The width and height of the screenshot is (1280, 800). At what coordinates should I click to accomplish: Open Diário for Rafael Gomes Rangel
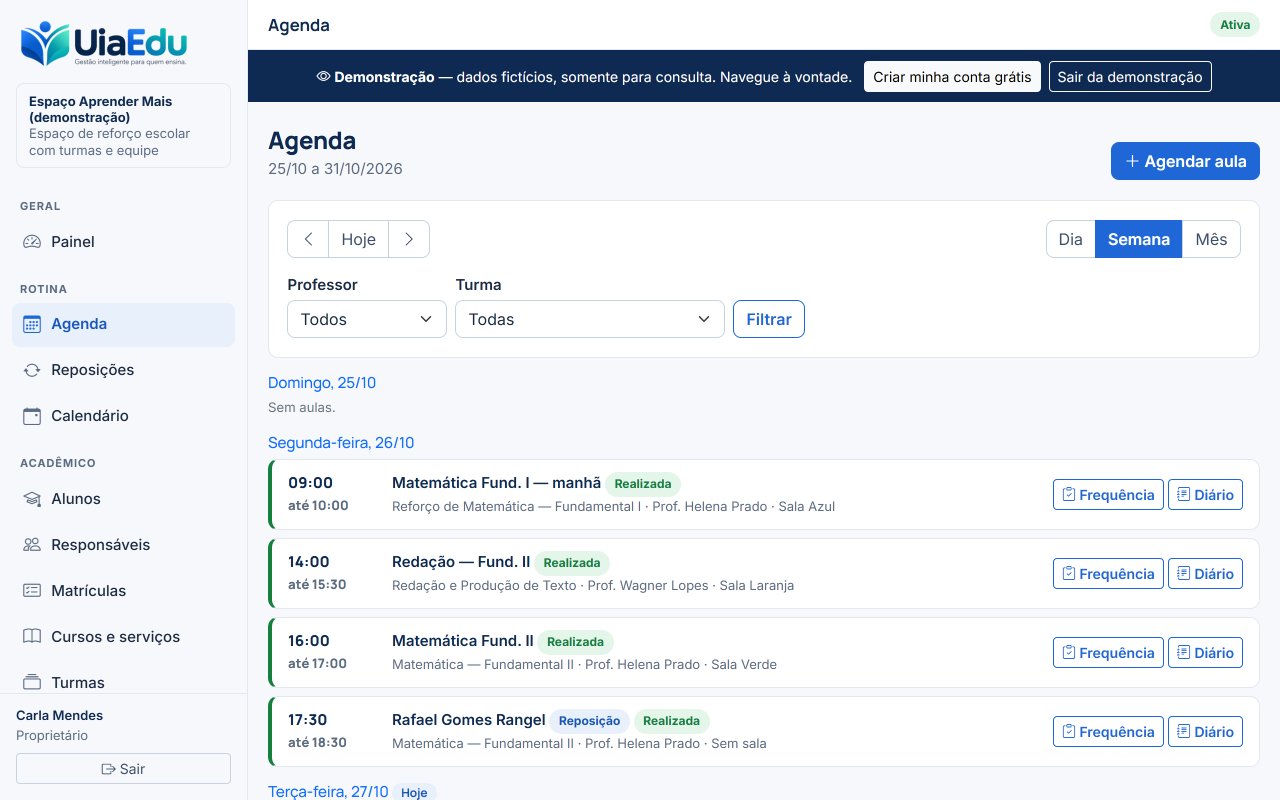(1205, 732)
